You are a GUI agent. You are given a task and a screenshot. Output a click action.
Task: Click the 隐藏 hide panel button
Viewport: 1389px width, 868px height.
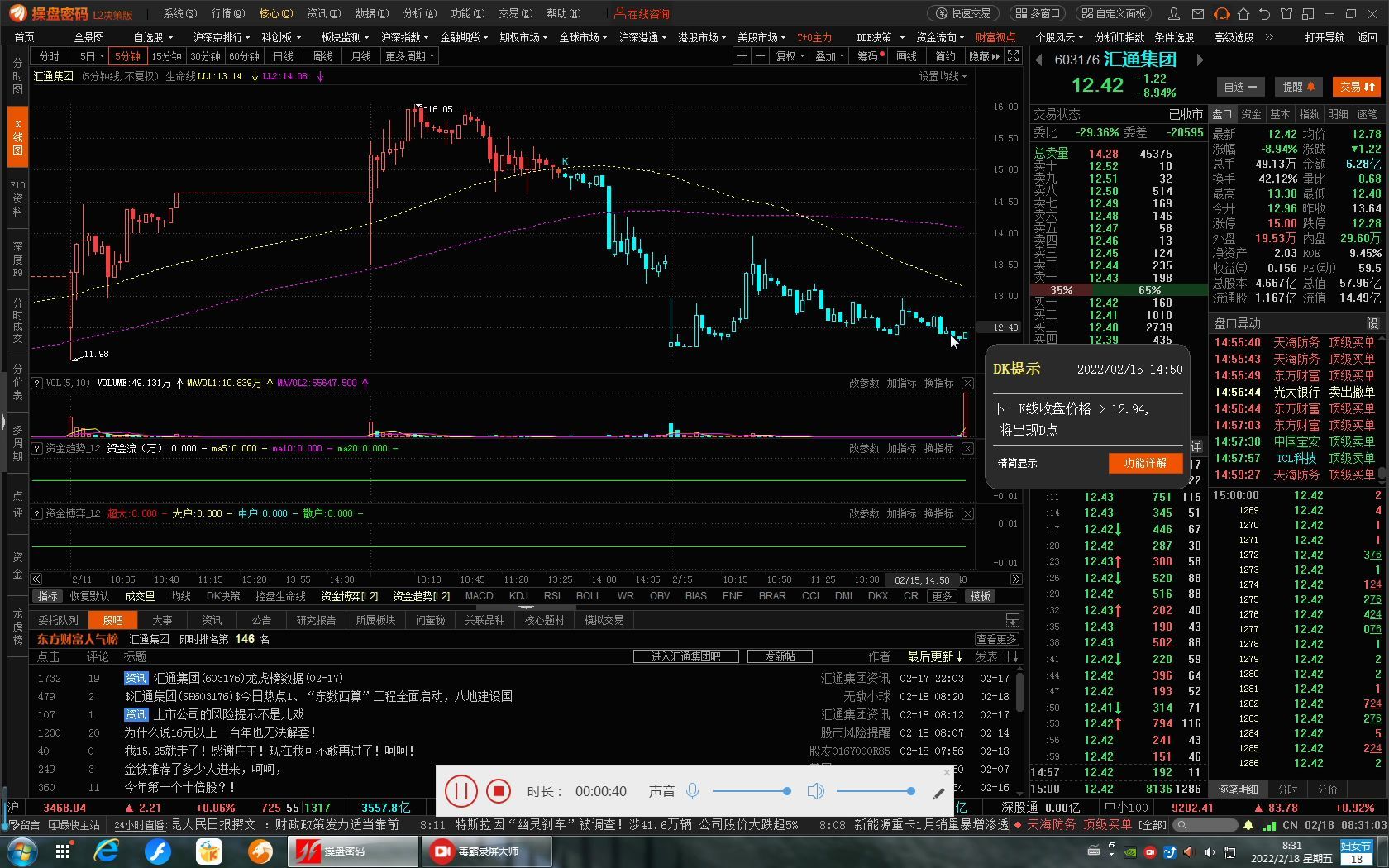point(985,56)
